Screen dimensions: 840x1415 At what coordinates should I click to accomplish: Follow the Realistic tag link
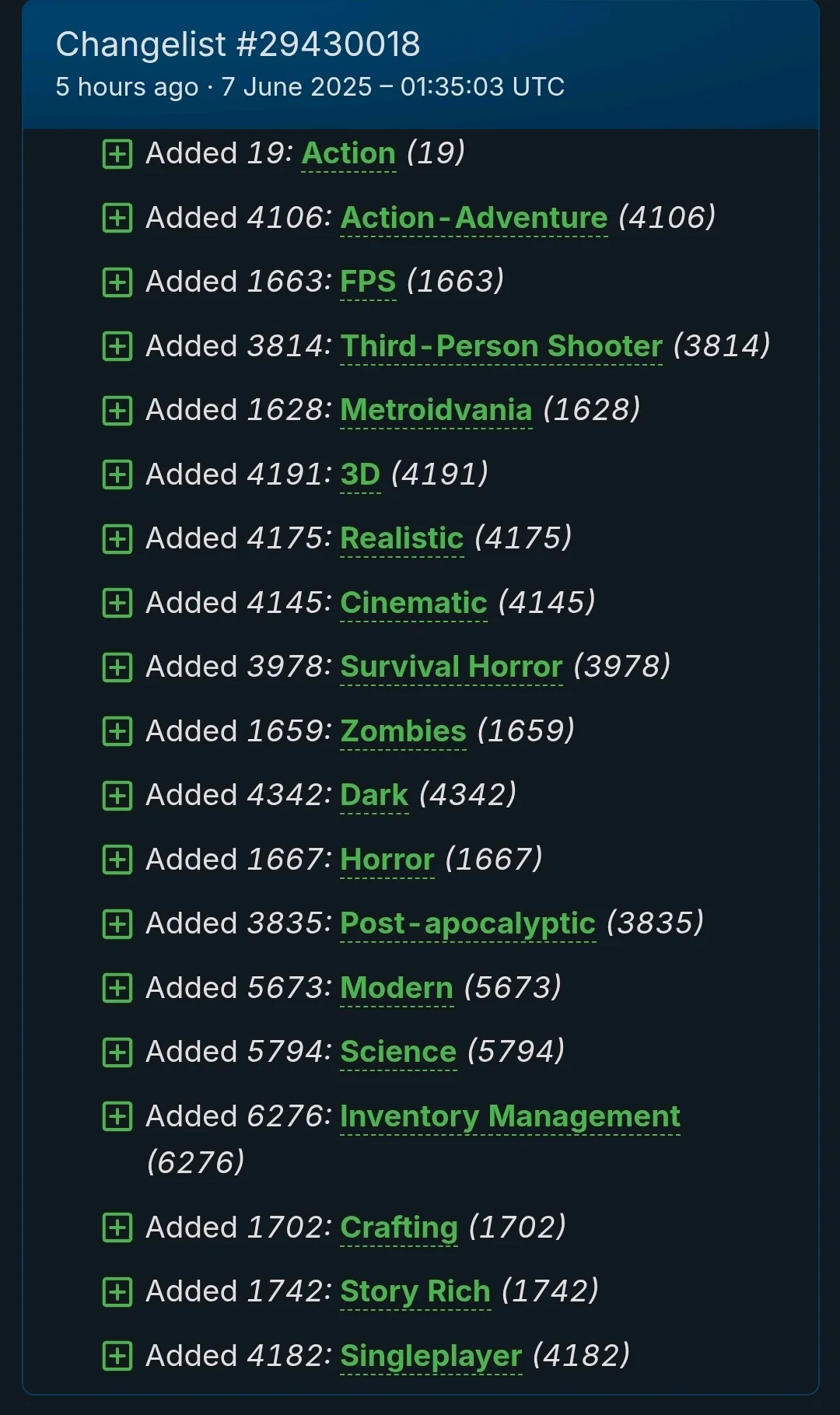[x=402, y=538]
